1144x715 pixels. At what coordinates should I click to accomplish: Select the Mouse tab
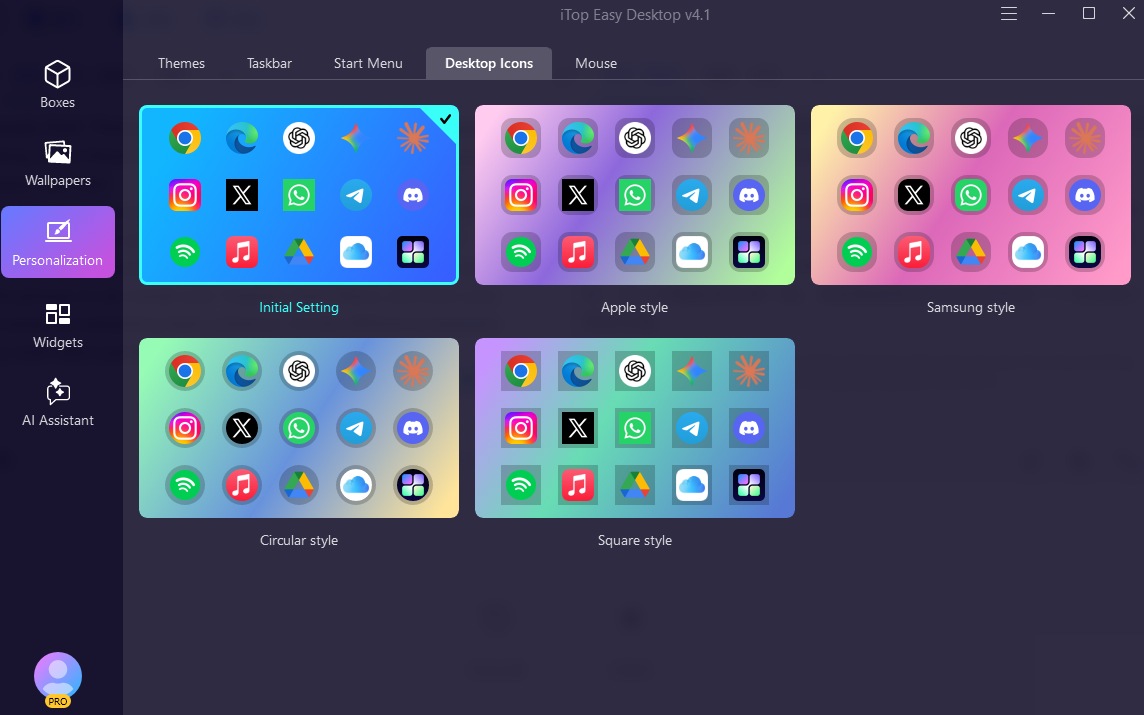point(596,63)
